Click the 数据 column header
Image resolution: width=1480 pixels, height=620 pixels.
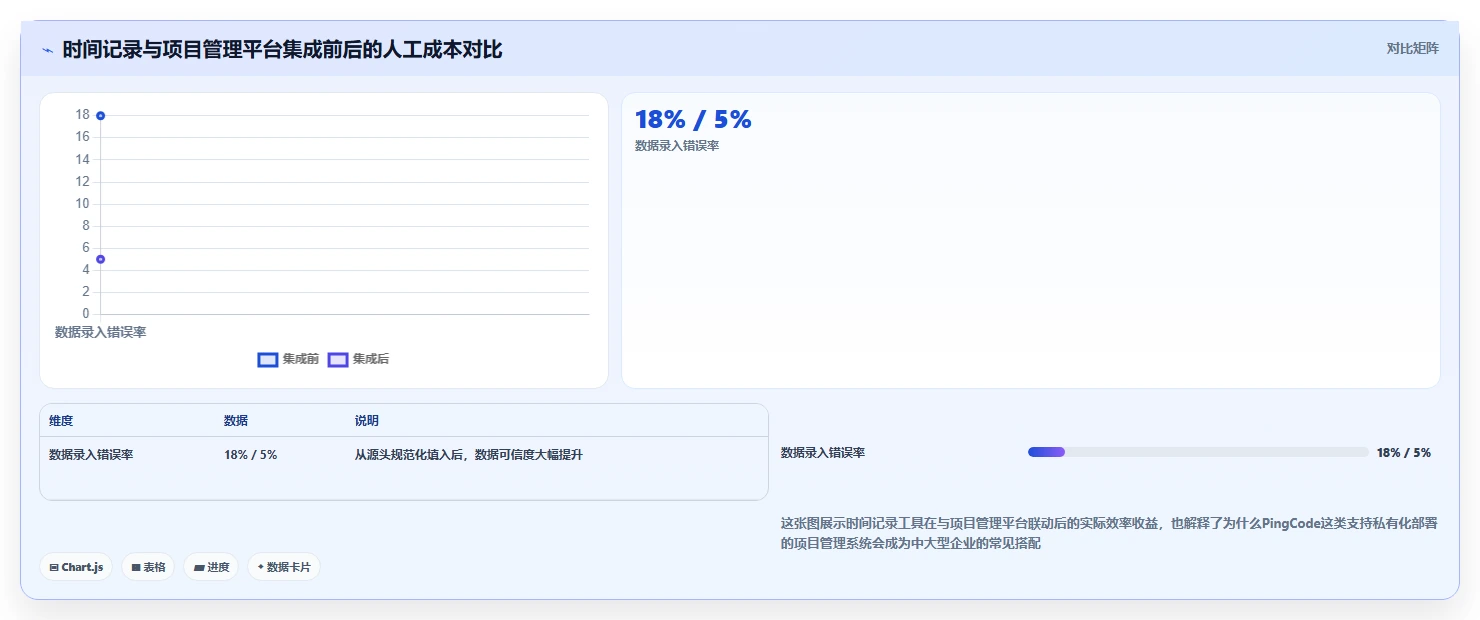click(236, 421)
